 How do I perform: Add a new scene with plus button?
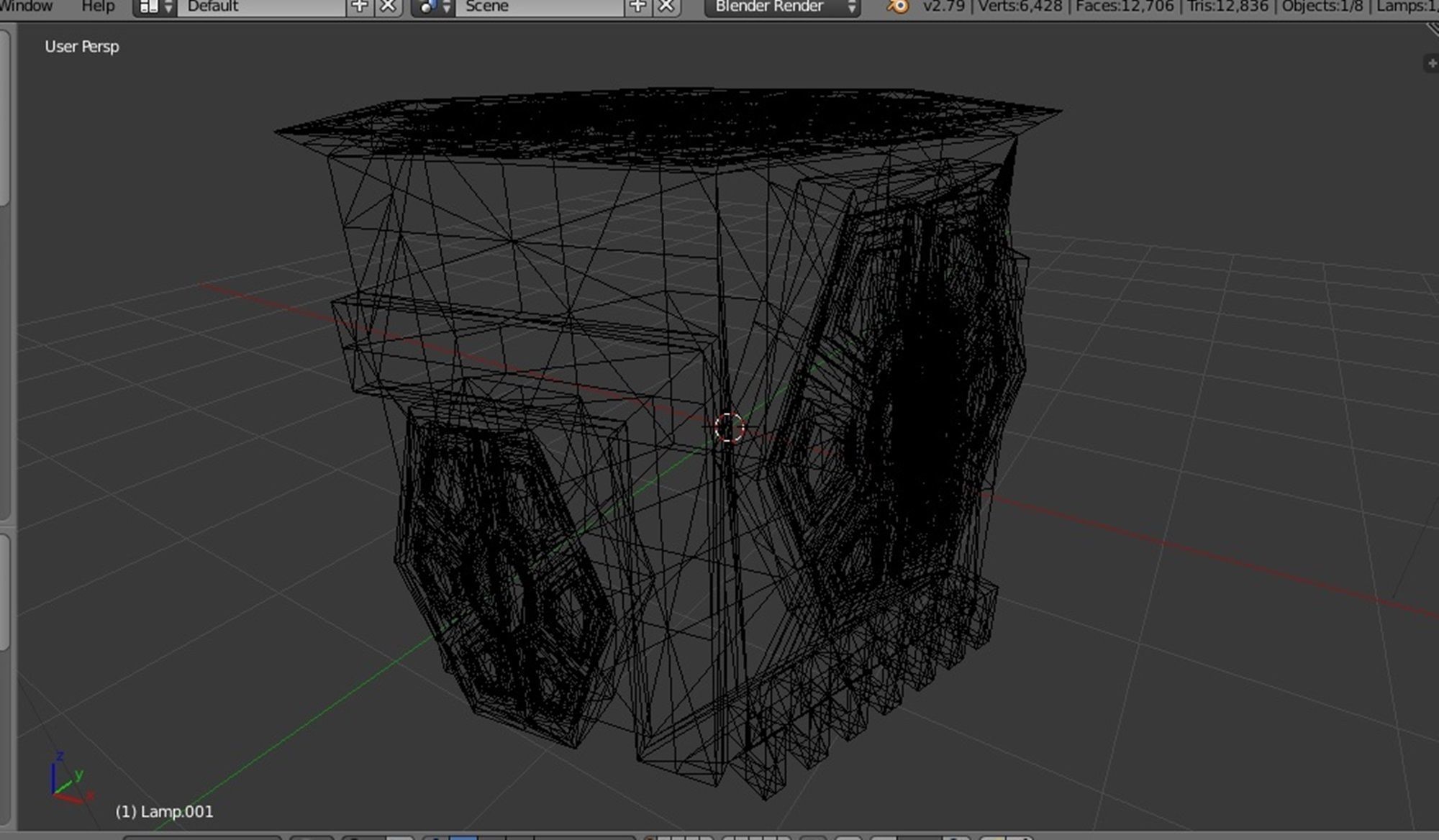tap(637, 6)
